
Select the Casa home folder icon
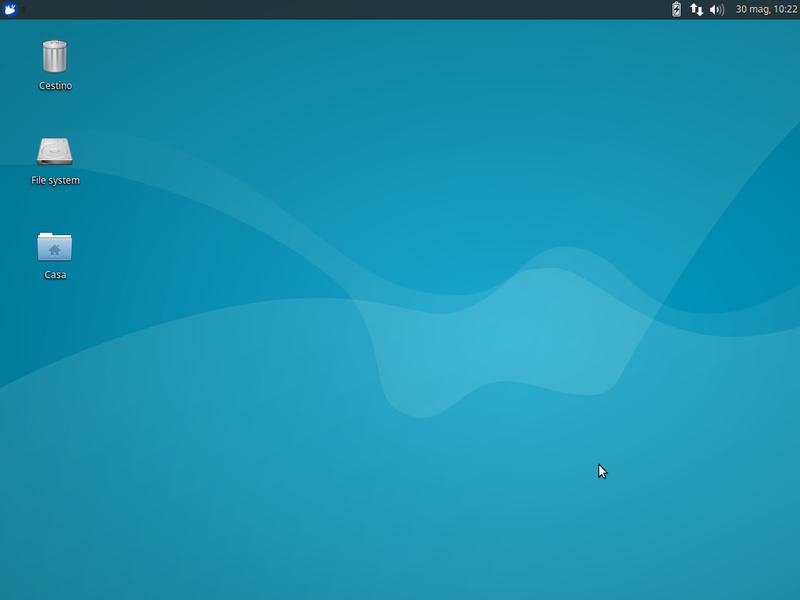(55, 246)
